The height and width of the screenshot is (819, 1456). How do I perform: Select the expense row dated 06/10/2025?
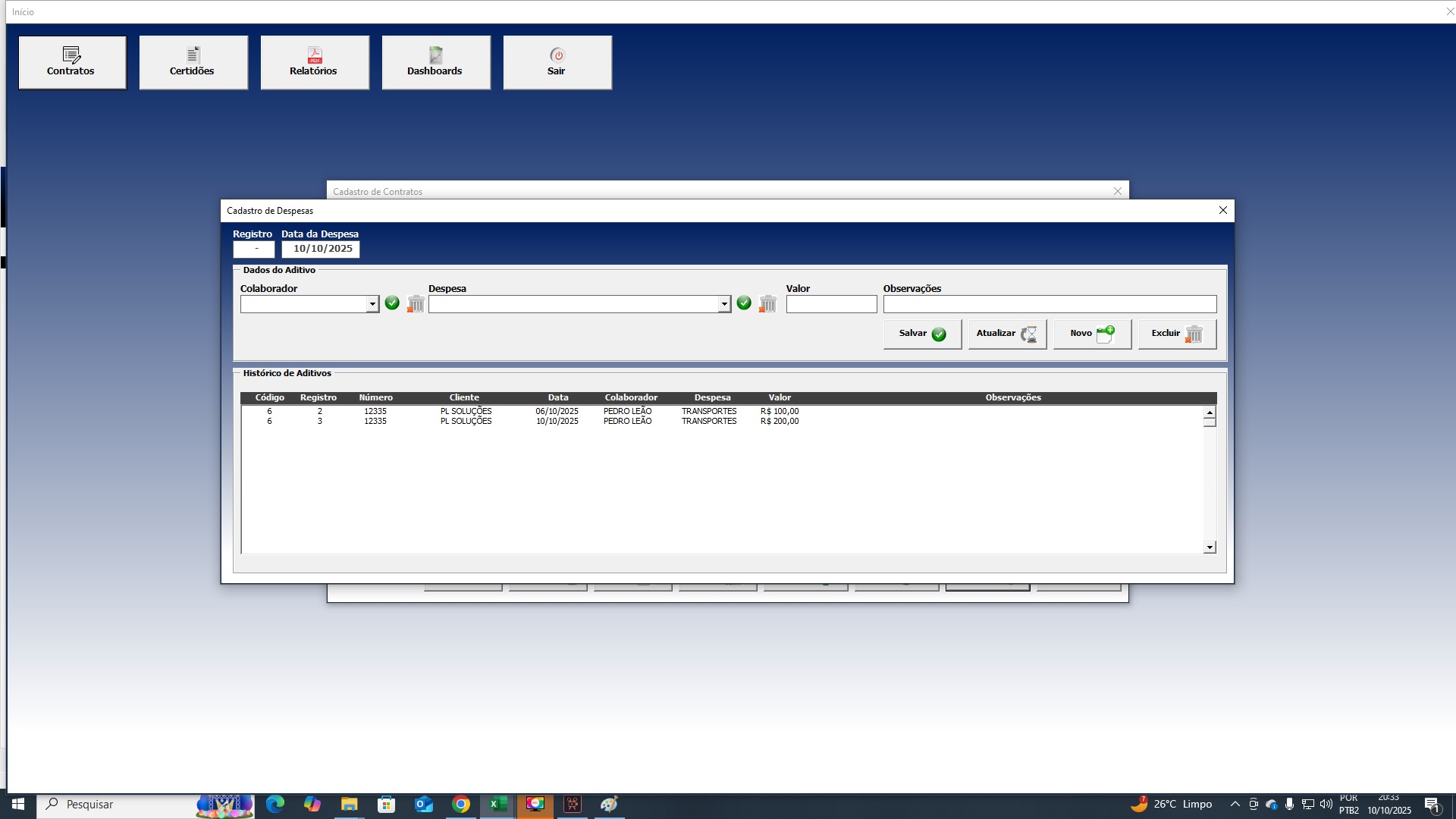click(x=722, y=411)
